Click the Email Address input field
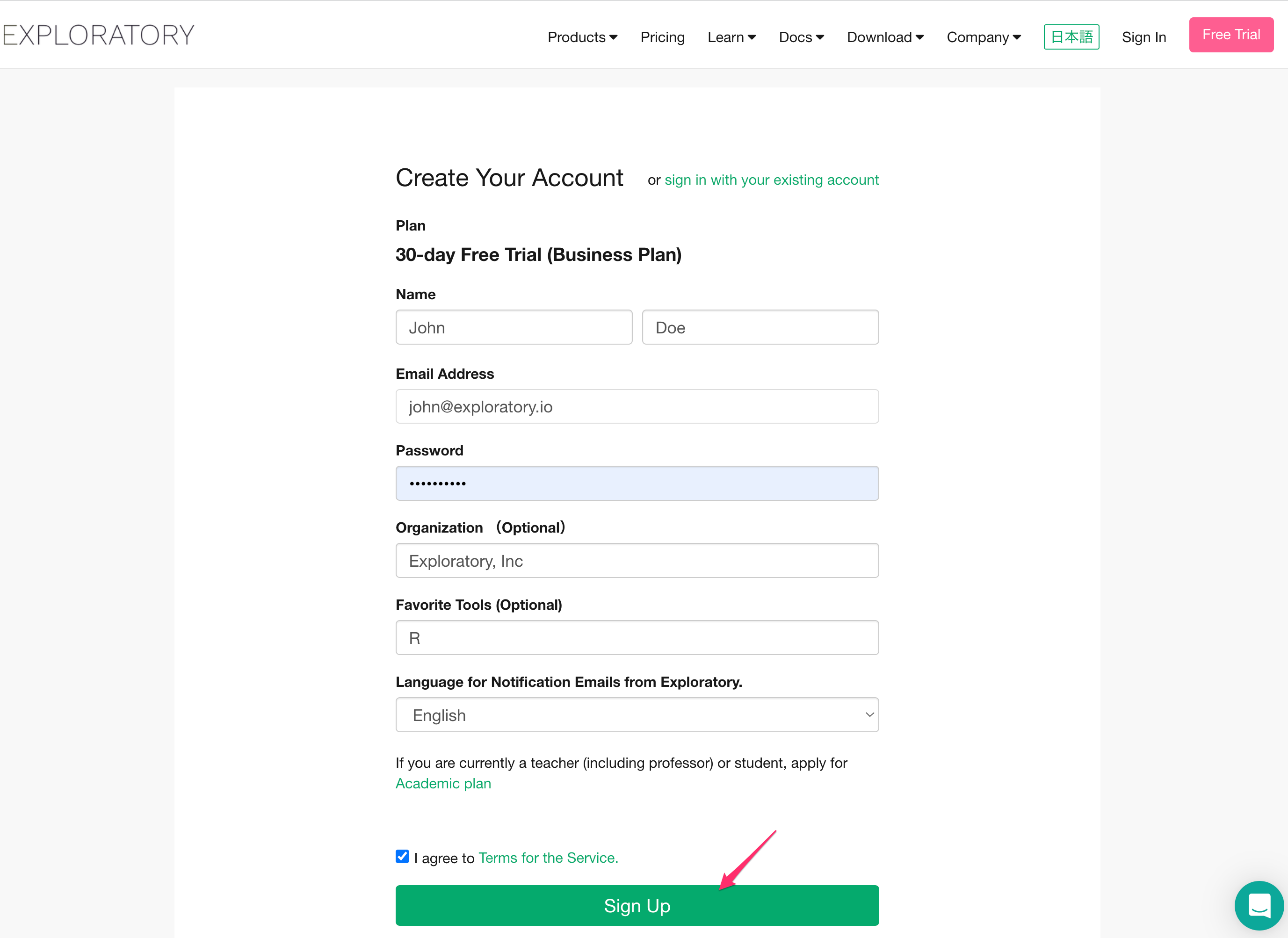Image resolution: width=1288 pixels, height=938 pixels. [637, 406]
